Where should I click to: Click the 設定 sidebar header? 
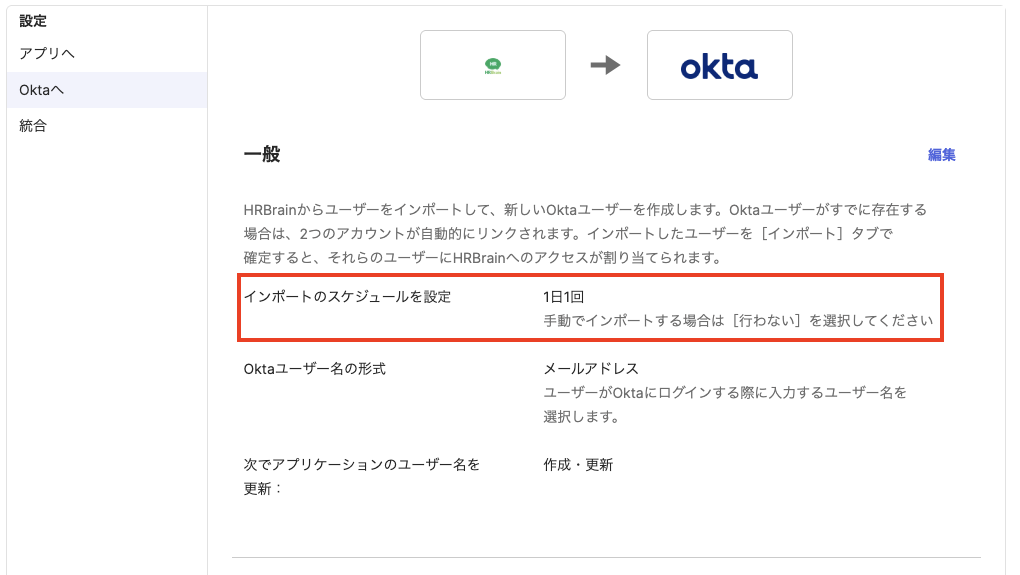pyautogui.click(x=33, y=20)
